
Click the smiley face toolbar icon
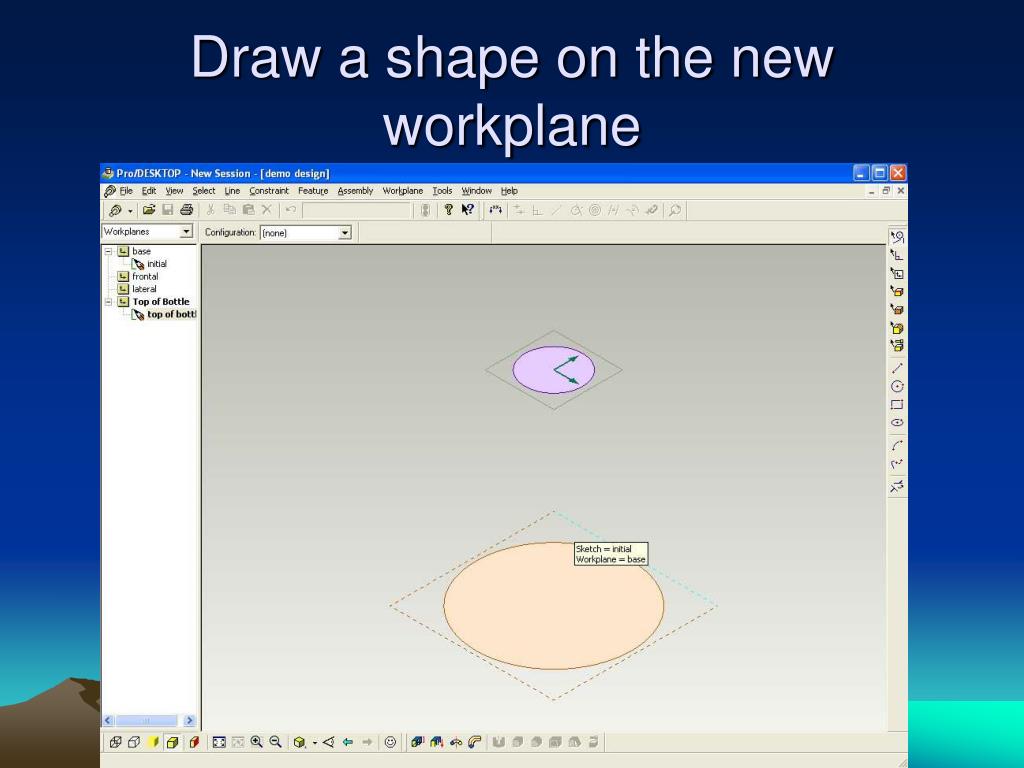point(391,742)
